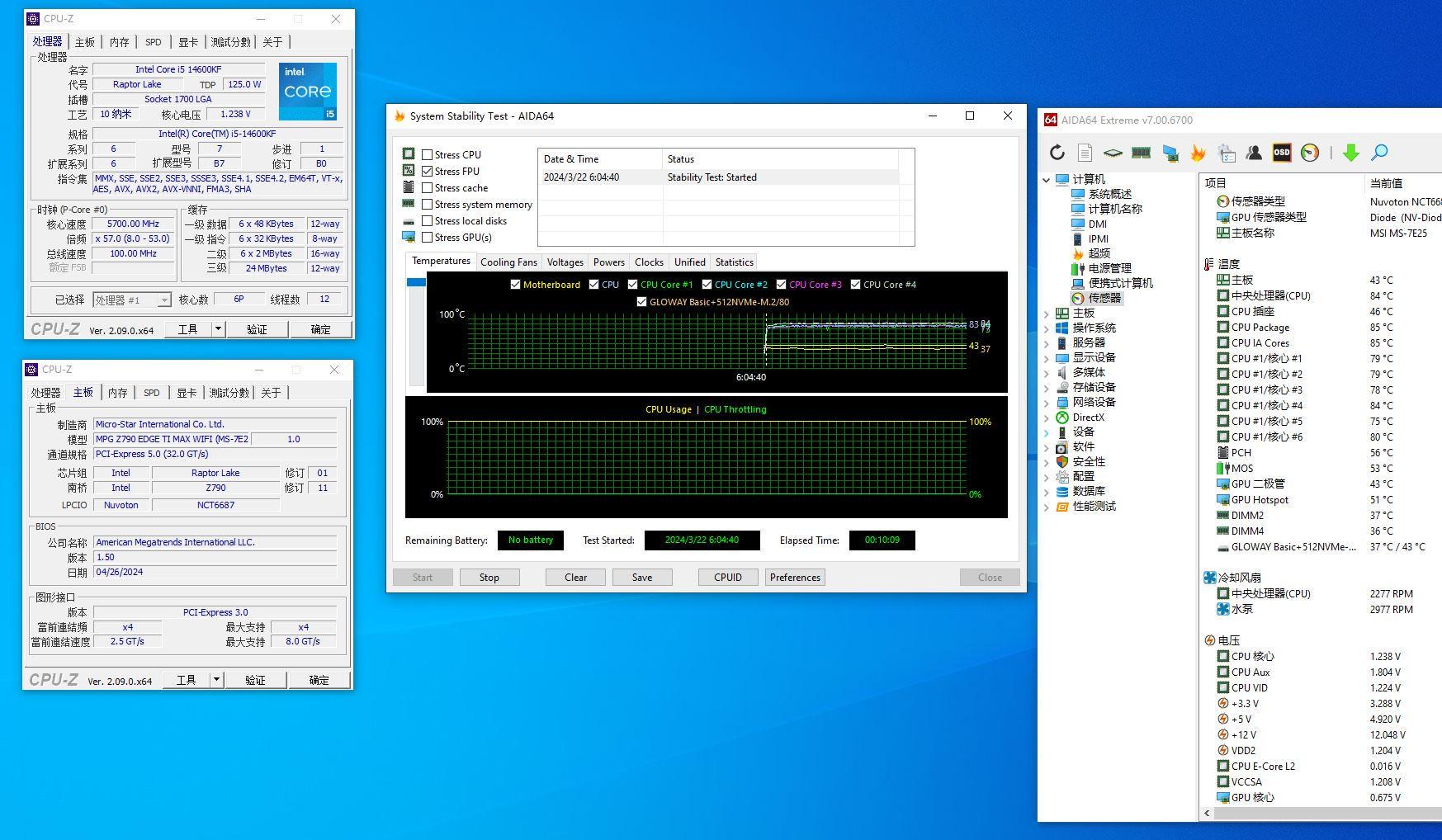The width and height of the screenshot is (1442, 840).
Task: Open the OSD panel icon
Action: (1281, 153)
